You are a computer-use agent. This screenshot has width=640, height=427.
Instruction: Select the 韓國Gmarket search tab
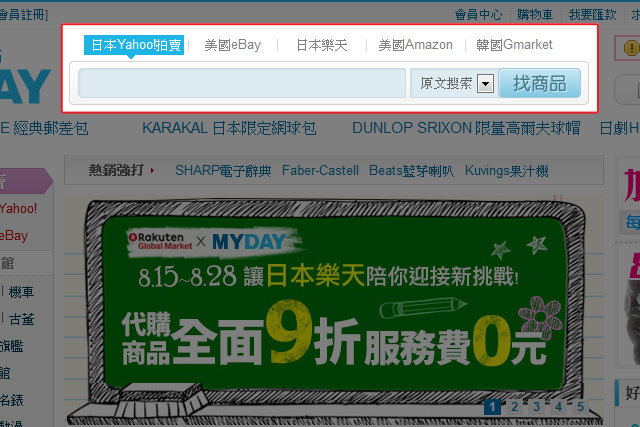(514, 45)
